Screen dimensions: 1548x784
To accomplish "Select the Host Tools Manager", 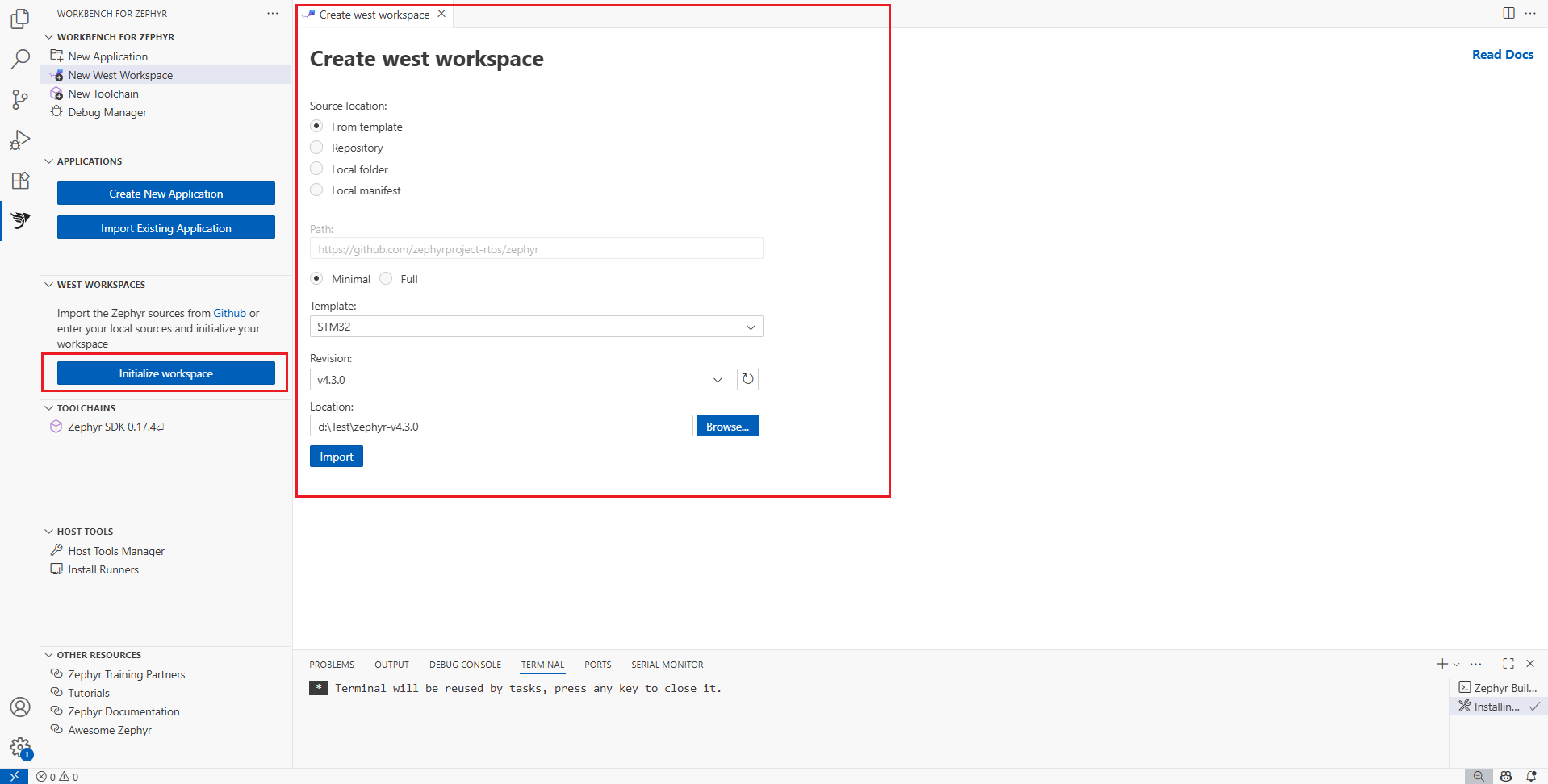I will point(115,550).
